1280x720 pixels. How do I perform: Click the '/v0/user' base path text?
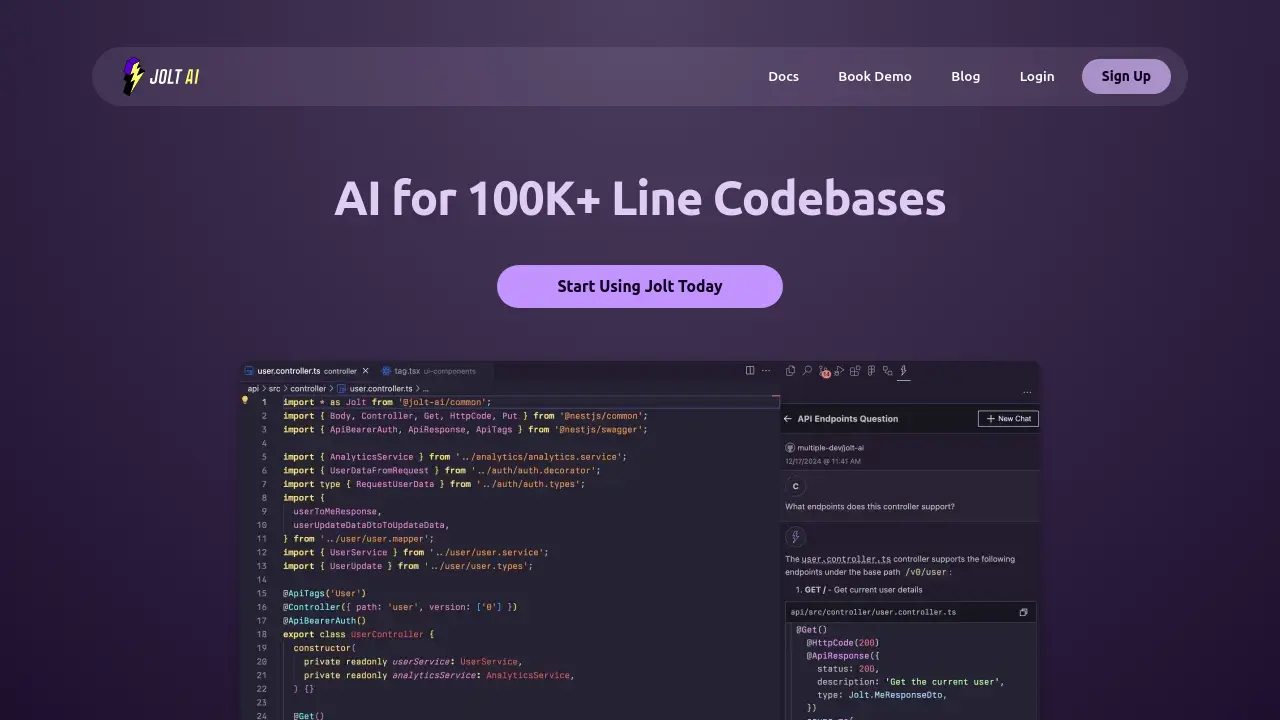(x=926, y=572)
